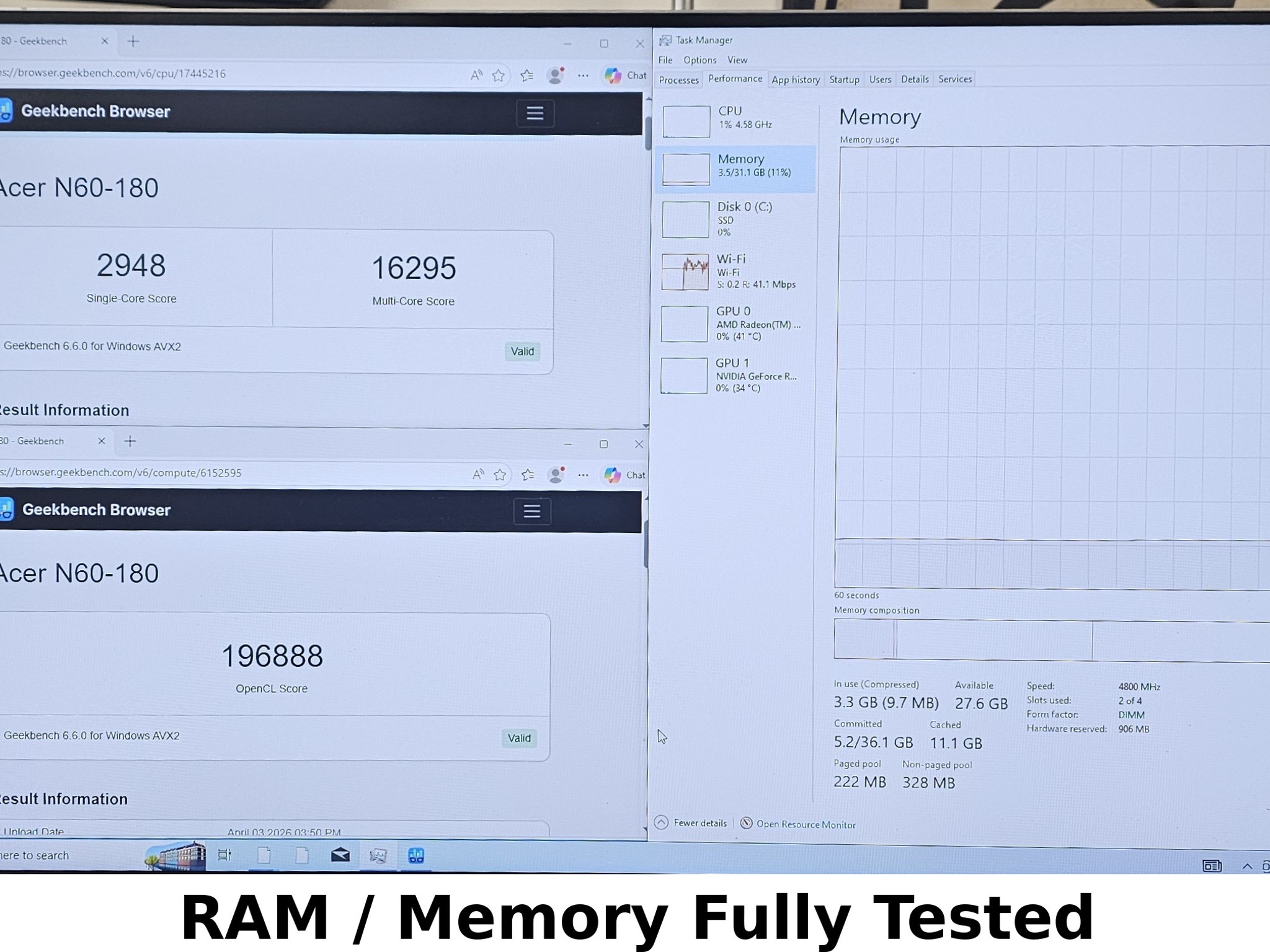Click the Memory composition bar
The width and height of the screenshot is (1270, 952).
click(1052, 640)
